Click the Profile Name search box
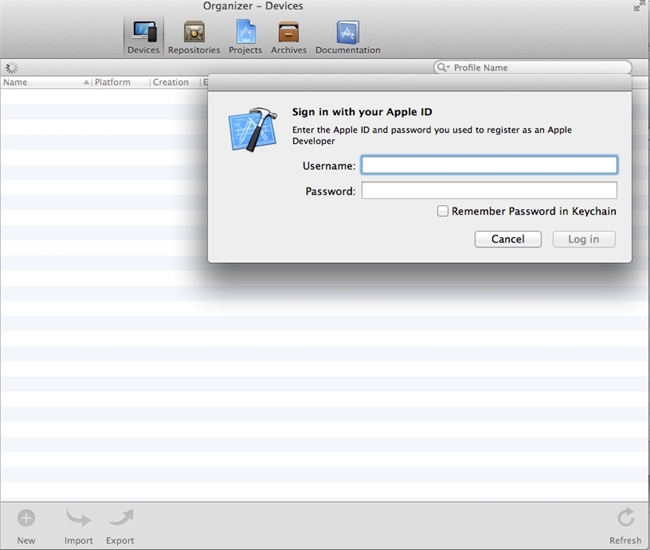The width and height of the screenshot is (650, 550). pos(540,68)
